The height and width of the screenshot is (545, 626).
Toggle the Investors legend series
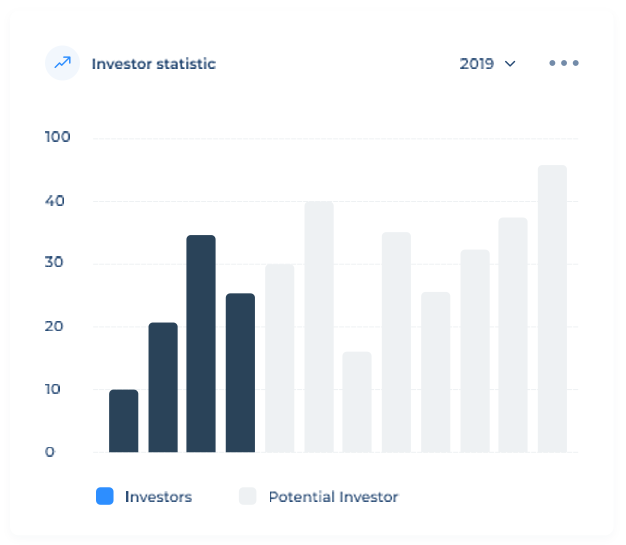tap(144, 496)
